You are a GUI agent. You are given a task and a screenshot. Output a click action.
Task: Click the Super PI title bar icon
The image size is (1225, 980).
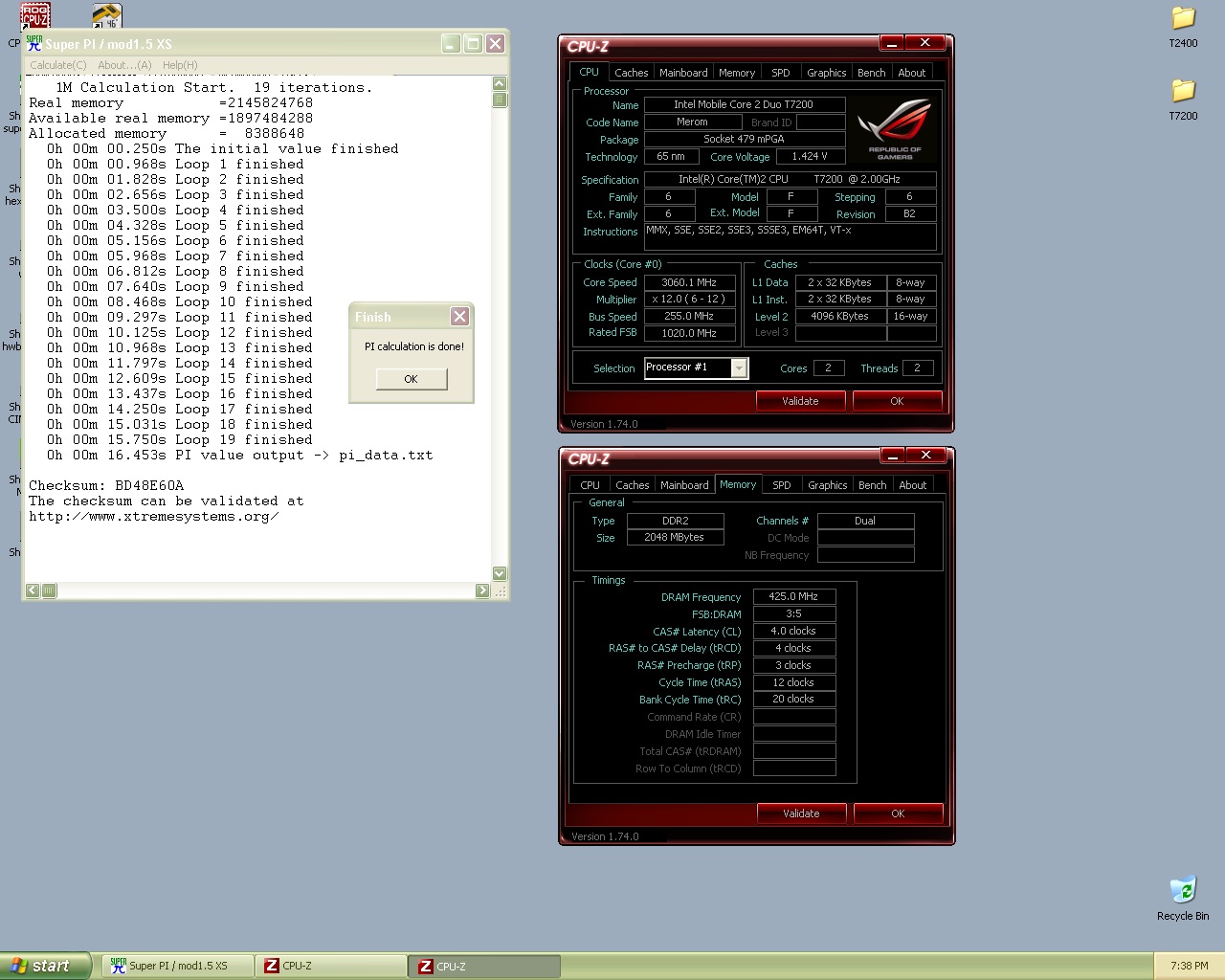point(34,43)
